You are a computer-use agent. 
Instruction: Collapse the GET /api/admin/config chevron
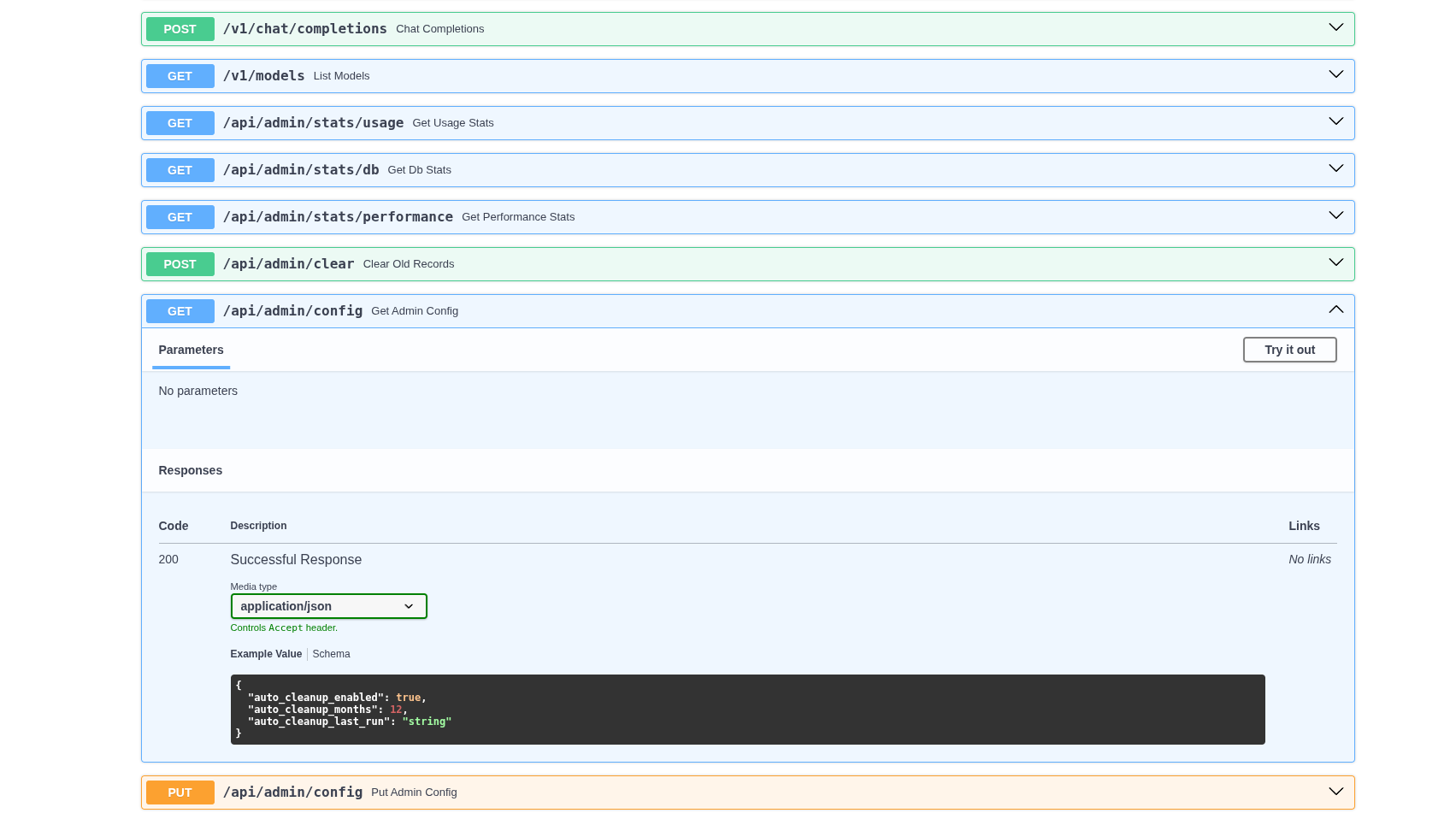pos(1335,310)
